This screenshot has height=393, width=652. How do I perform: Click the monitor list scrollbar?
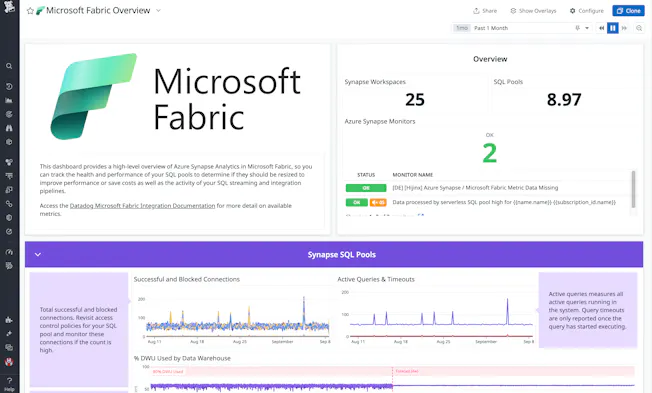(633, 189)
